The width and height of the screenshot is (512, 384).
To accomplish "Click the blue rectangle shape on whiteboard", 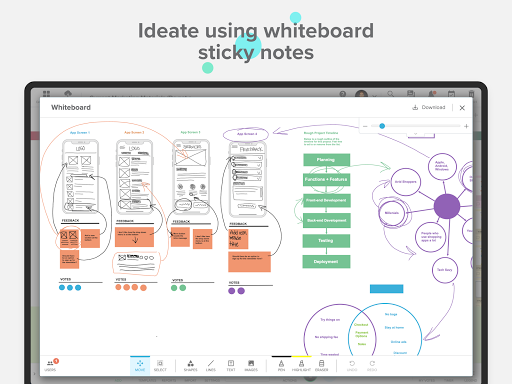I will (x=386, y=289).
